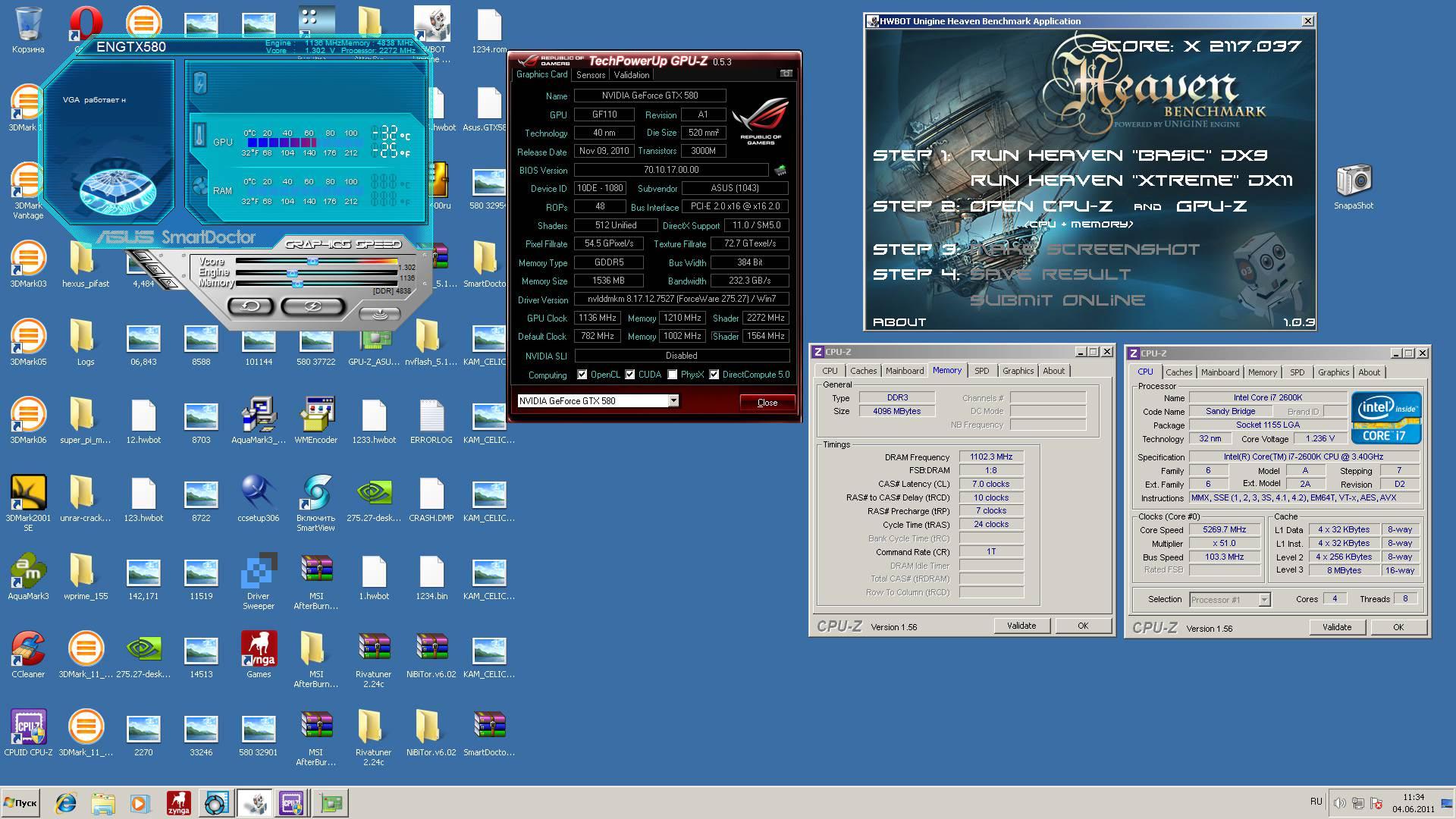This screenshot has width=1456, height=819.
Task: Click SmartDoctor eject-style panel button
Action: (379, 313)
